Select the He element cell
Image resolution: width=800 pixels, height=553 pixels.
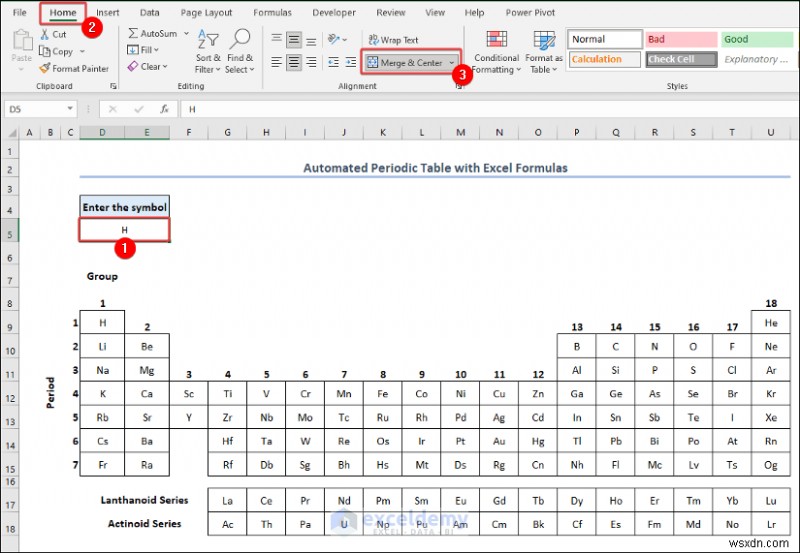pyautogui.click(x=771, y=322)
